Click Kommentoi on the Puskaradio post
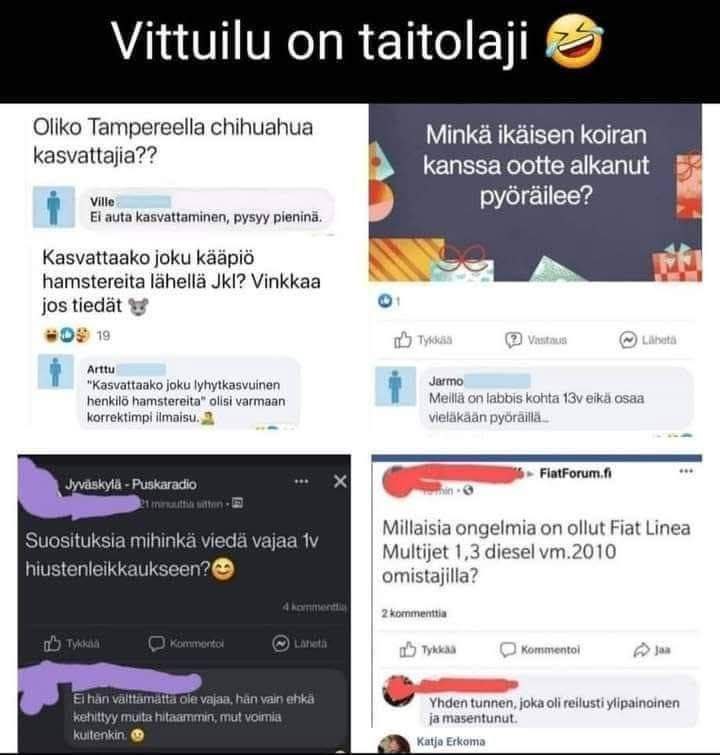The width and height of the screenshot is (720, 755). (x=186, y=643)
